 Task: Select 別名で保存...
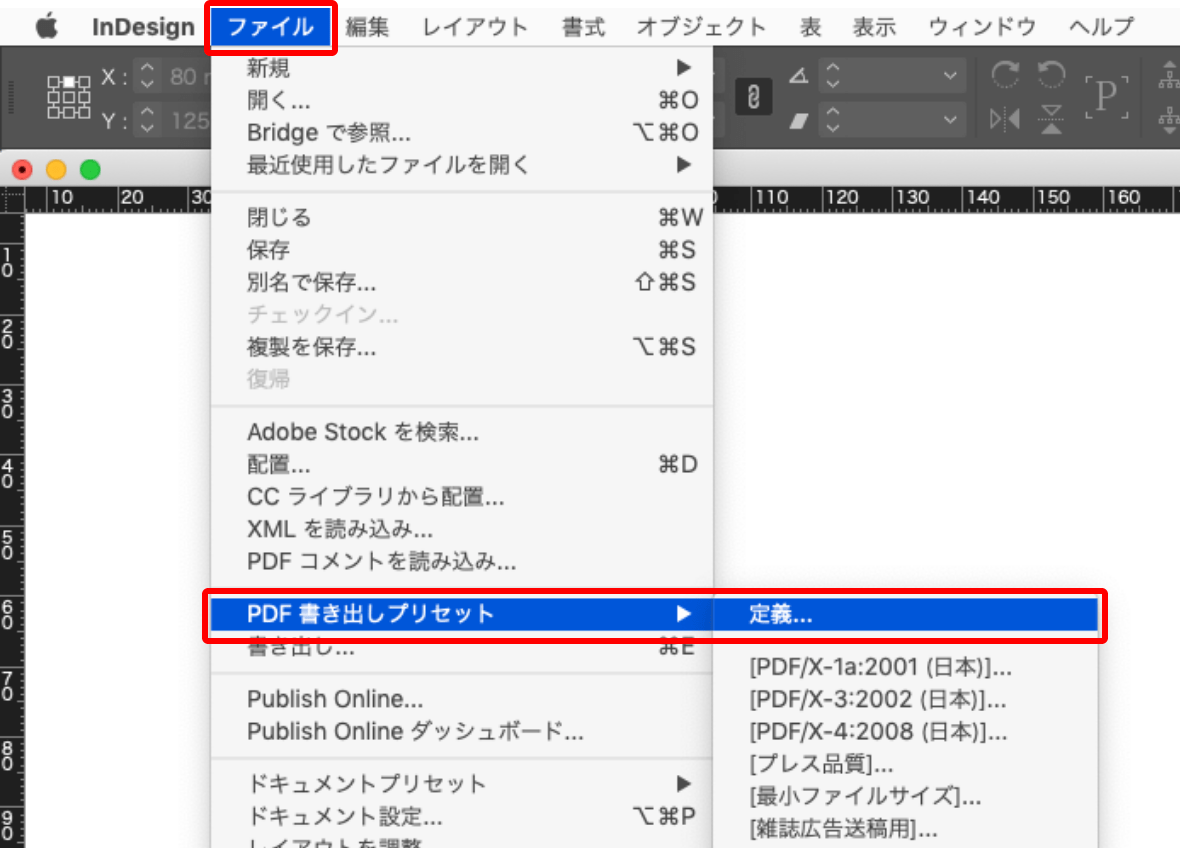coord(462,282)
